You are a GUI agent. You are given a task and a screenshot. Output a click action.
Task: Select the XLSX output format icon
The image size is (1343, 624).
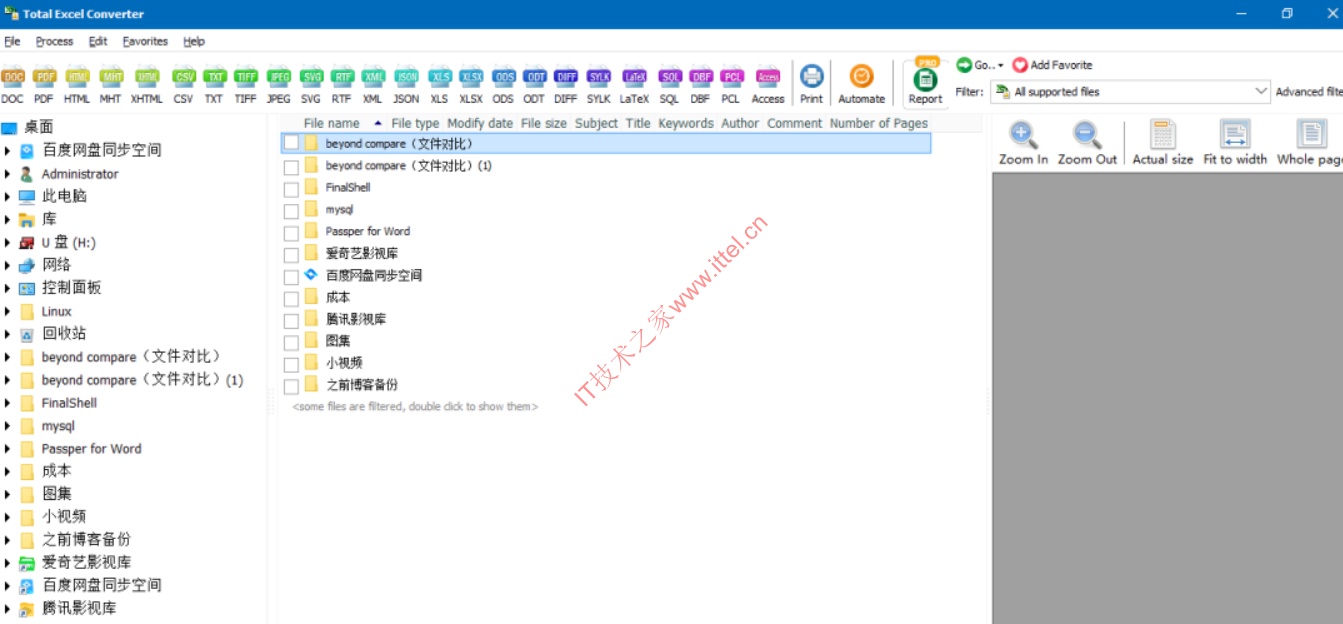pyautogui.click(x=471, y=77)
